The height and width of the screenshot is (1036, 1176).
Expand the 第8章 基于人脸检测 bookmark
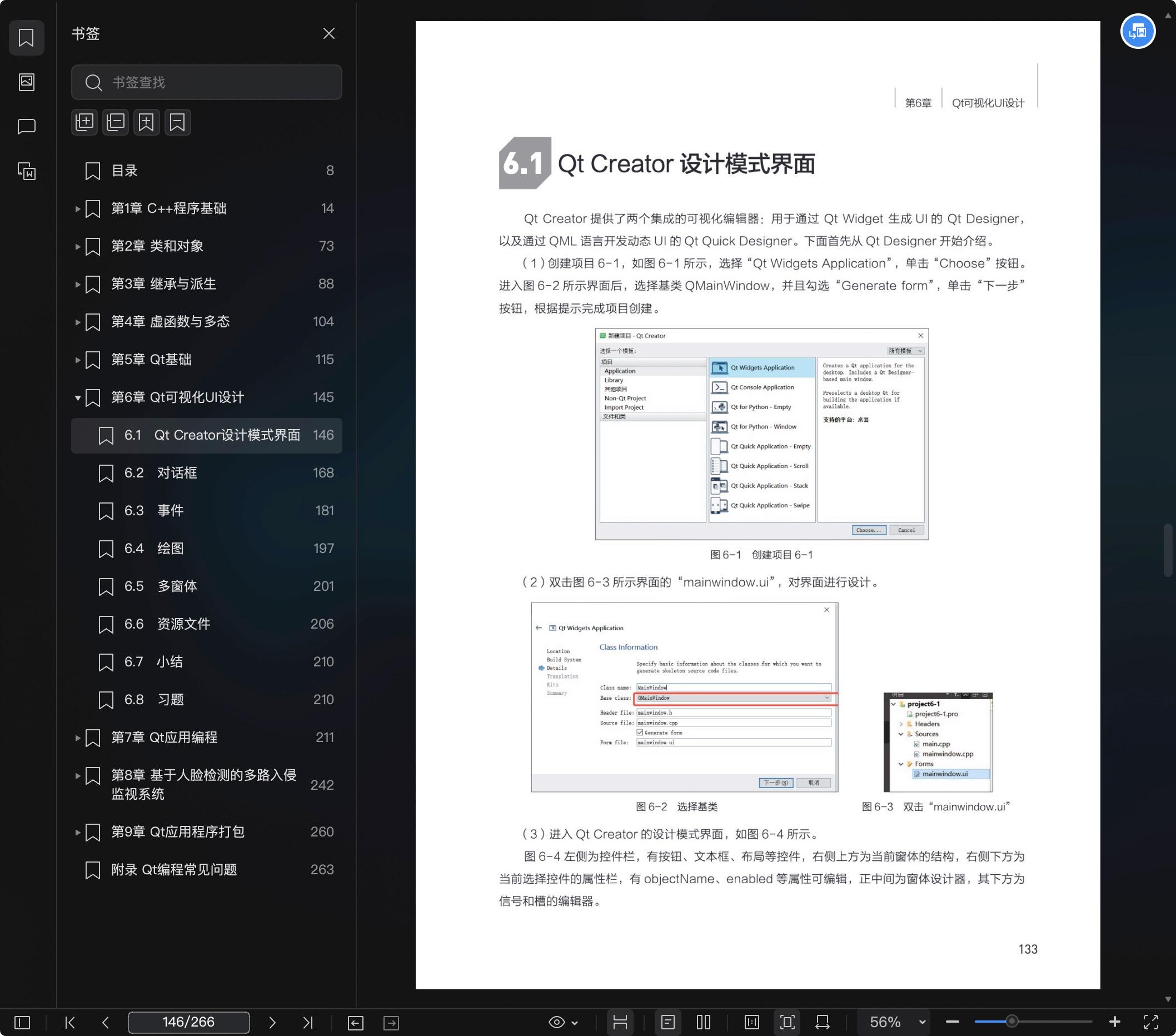(x=77, y=776)
